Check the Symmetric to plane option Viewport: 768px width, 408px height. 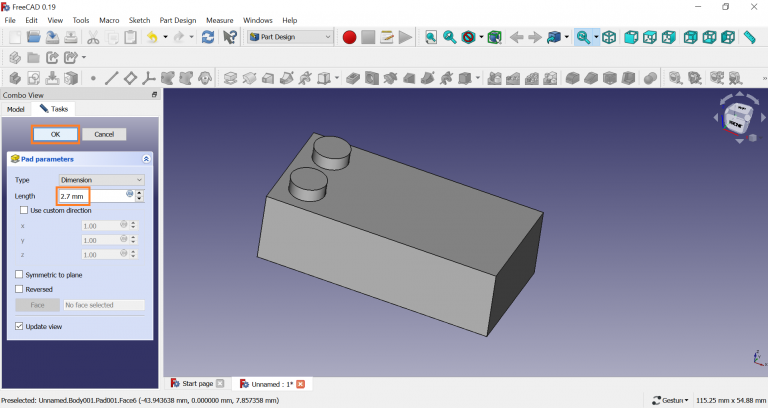(x=19, y=274)
